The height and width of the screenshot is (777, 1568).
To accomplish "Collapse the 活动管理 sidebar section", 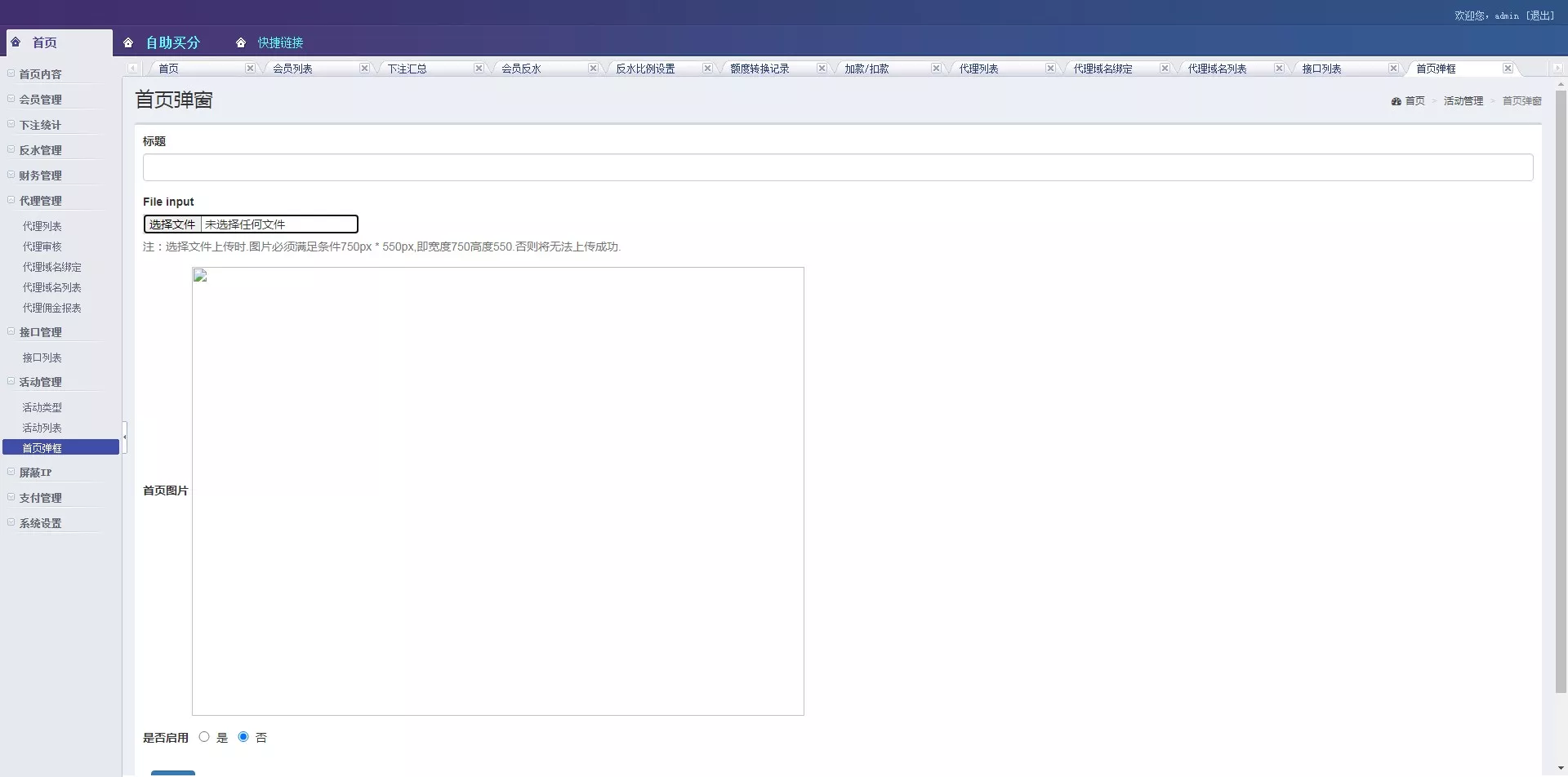I will pos(11,381).
